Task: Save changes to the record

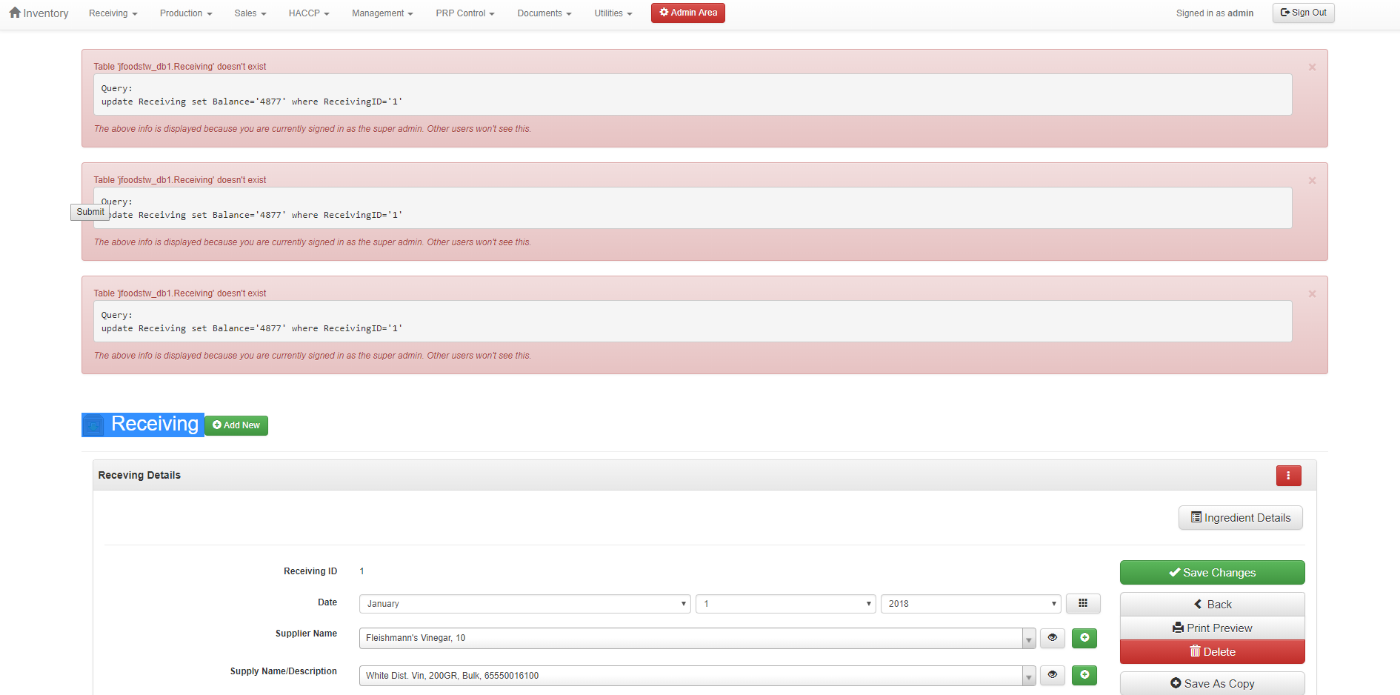Action: click(x=1212, y=573)
